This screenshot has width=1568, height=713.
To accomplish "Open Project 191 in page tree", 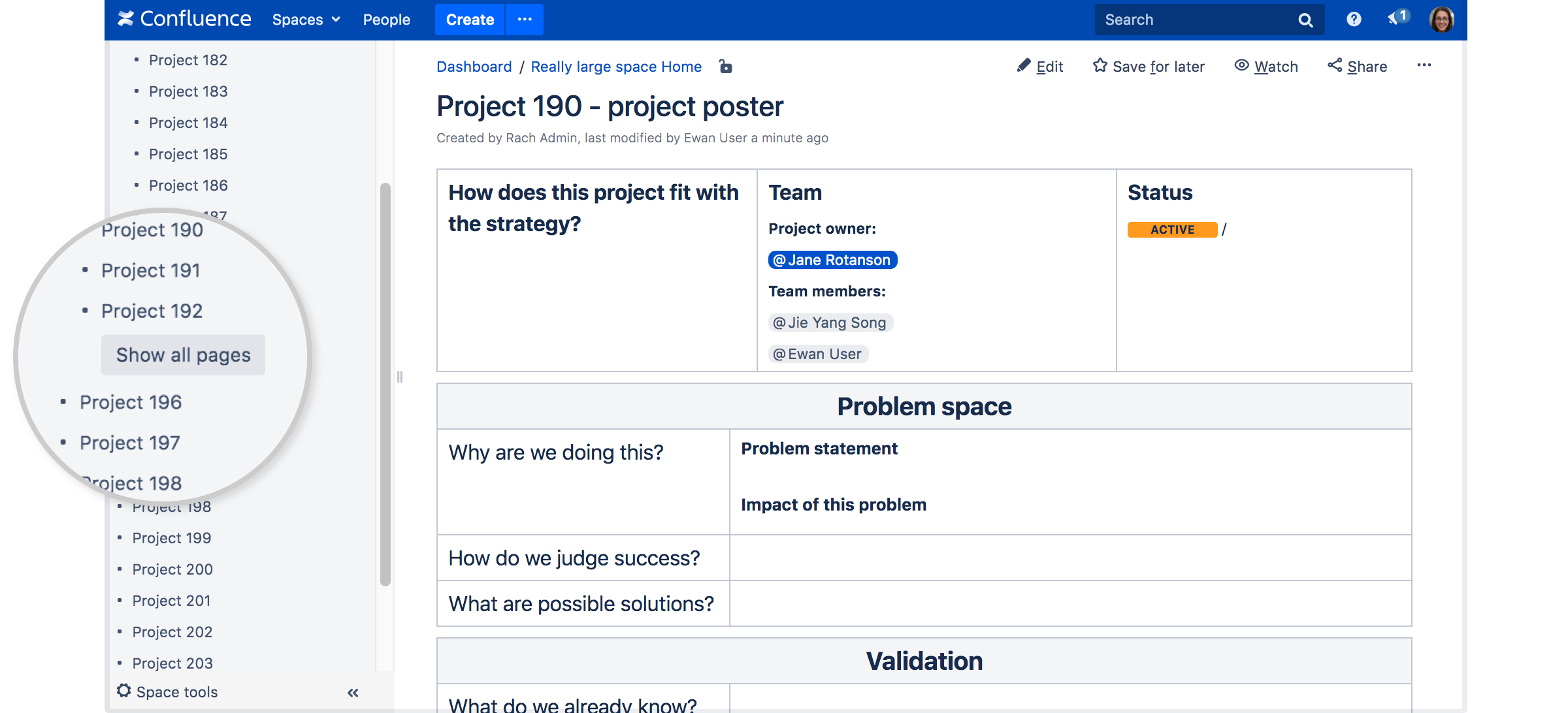I will 151,270.
